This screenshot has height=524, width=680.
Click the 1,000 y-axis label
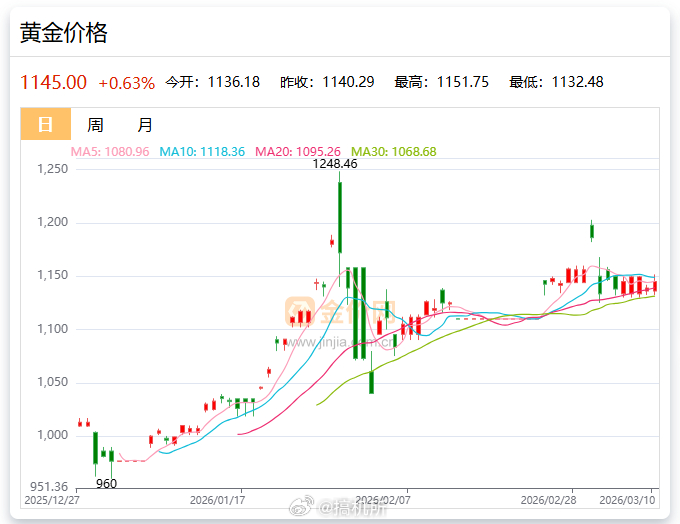(53, 435)
